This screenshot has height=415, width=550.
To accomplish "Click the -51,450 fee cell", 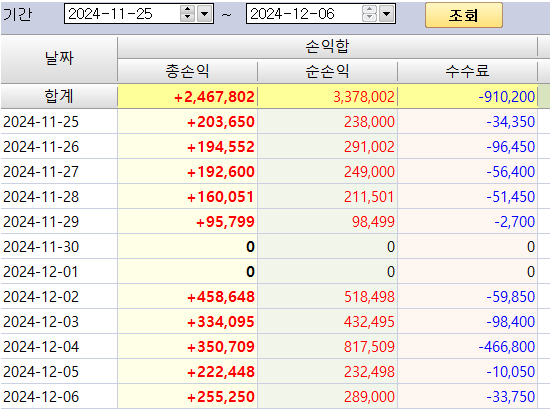I will 467,196.
